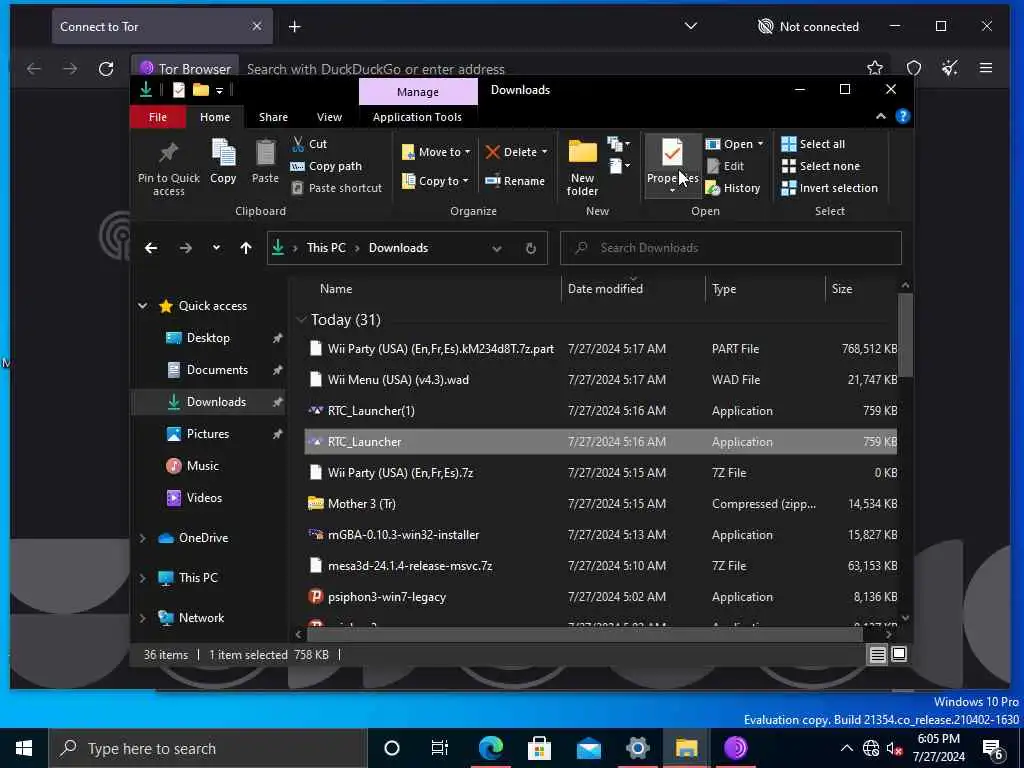The width and height of the screenshot is (1024, 768).
Task: Open Tor Browser shield security icon
Action: pos(914,68)
